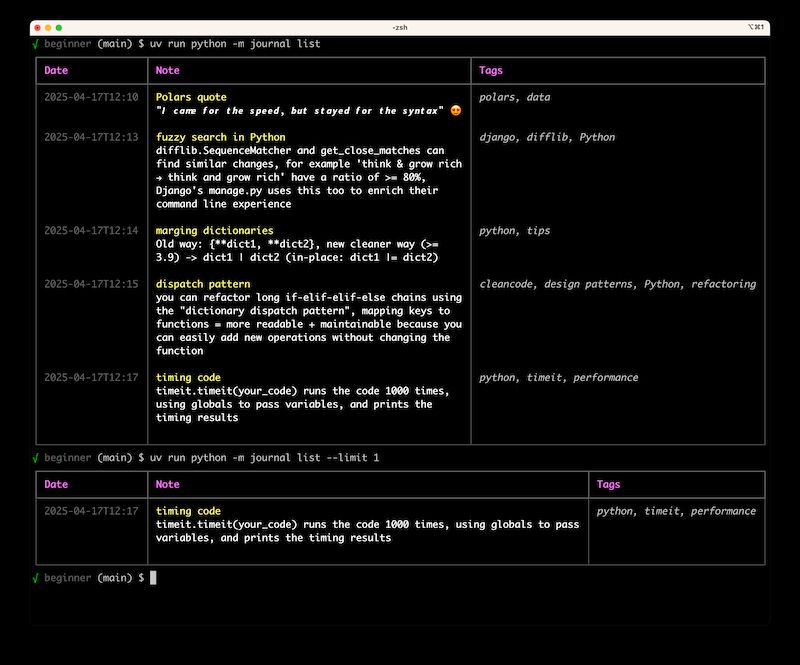Click the Note header in the first table
The width and height of the screenshot is (800, 665).
tap(167, 70)
